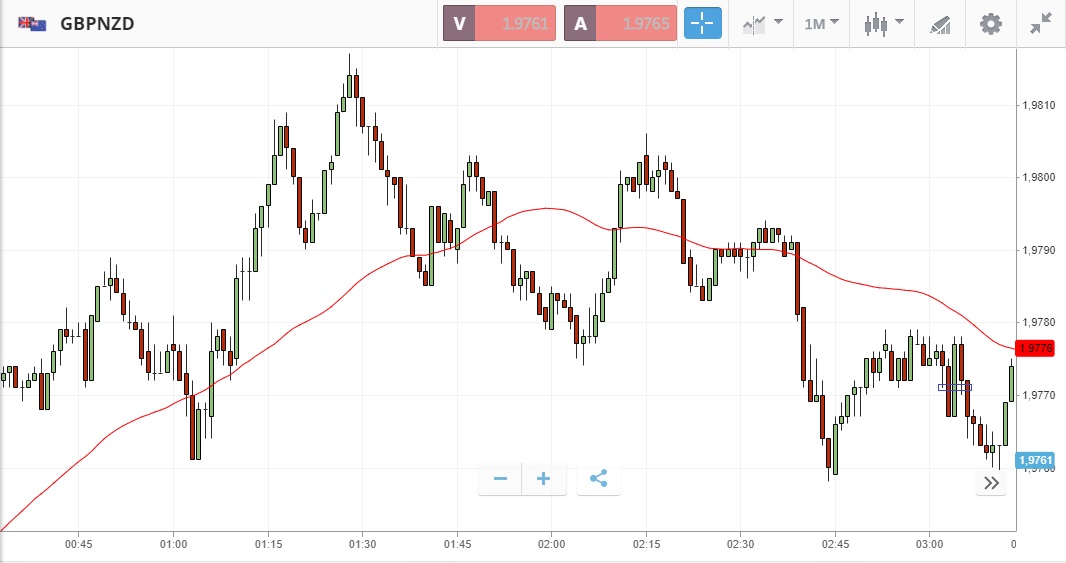This screenshot has width=1066, height=563.
Task: Open the indicators dropdown
Action: (761, 23)
